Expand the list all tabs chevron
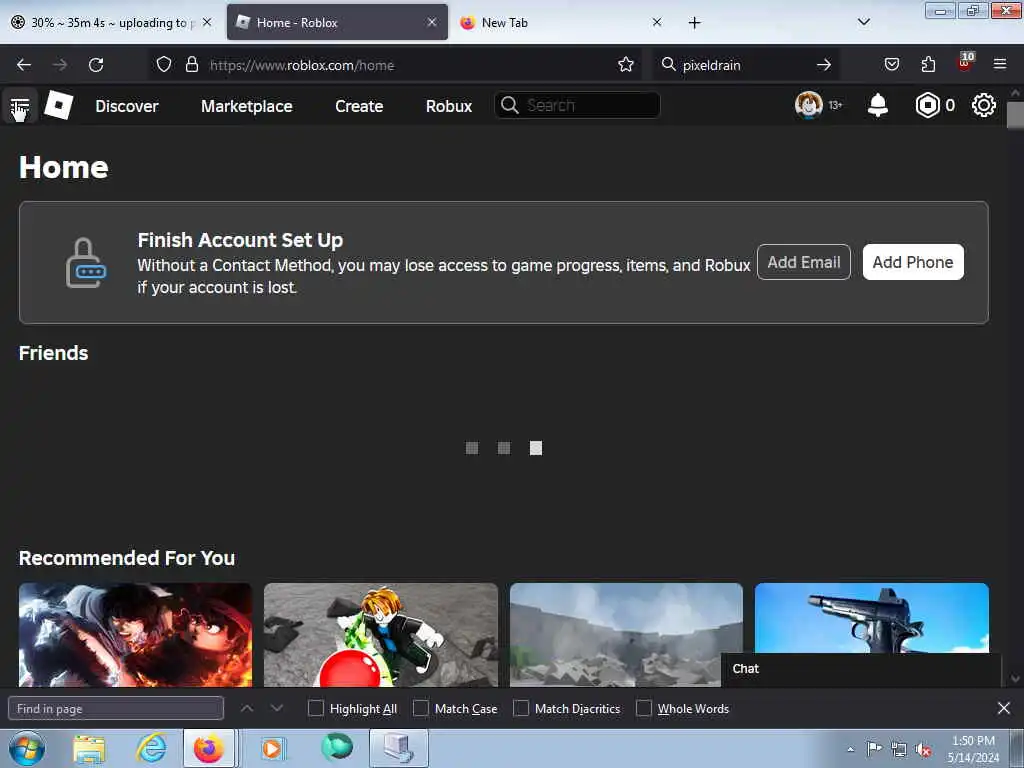 [864, 22]
